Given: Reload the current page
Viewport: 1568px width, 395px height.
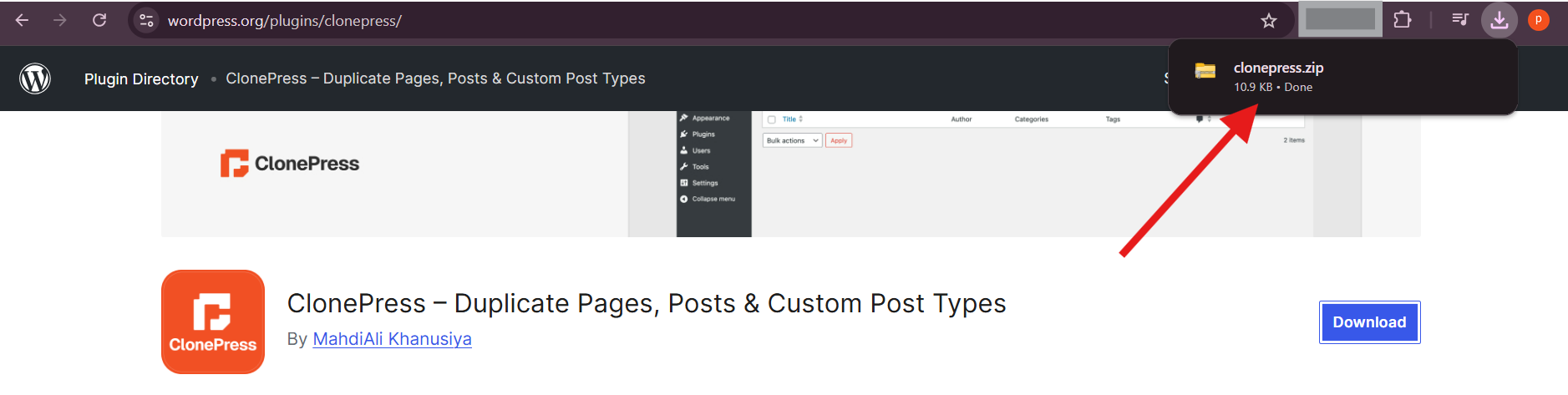Looking at the screenshot, I should pos(99,20).
